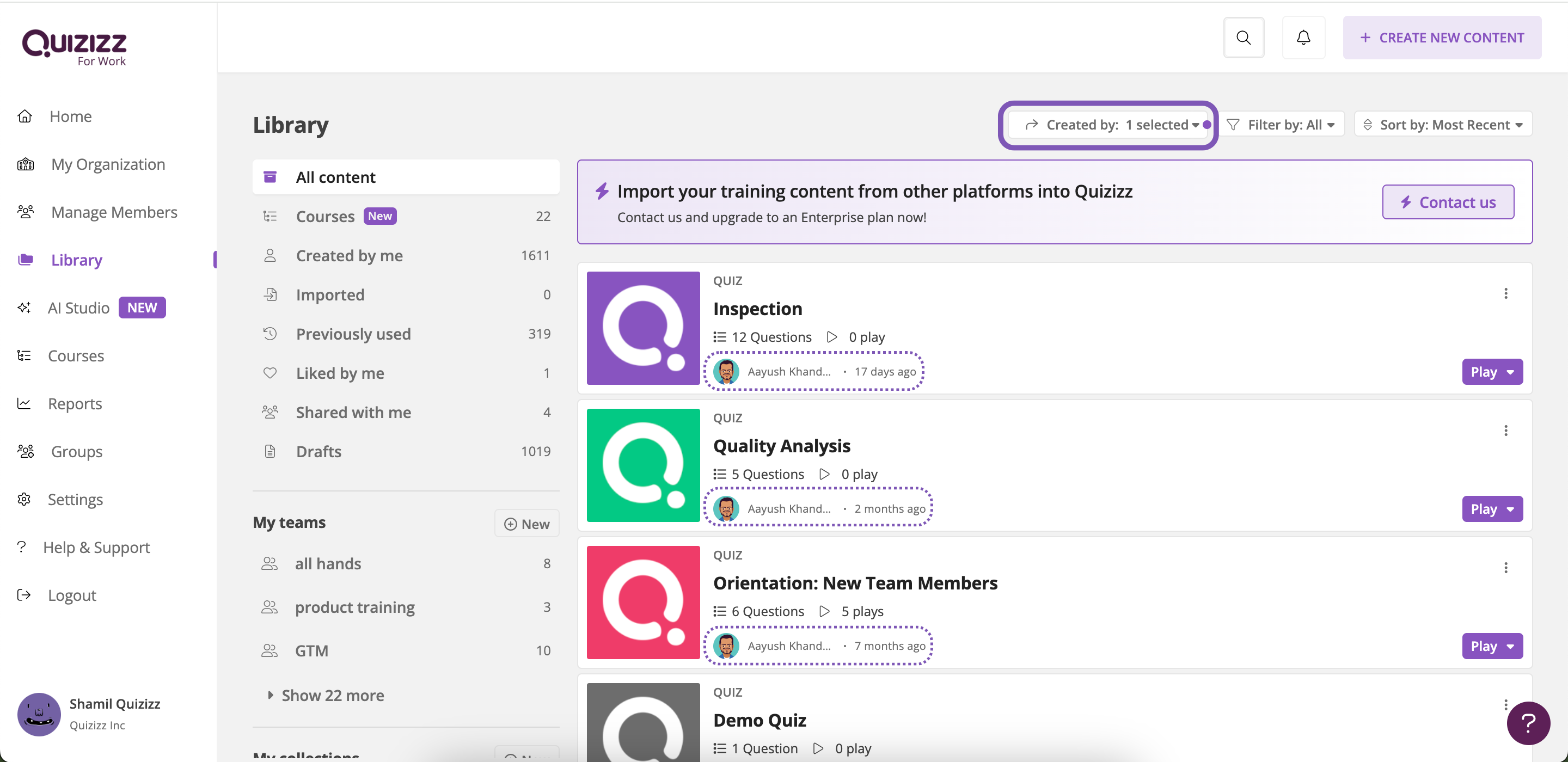
Task: Open Manage Members in the sidebar
Action: pos(97,212)
